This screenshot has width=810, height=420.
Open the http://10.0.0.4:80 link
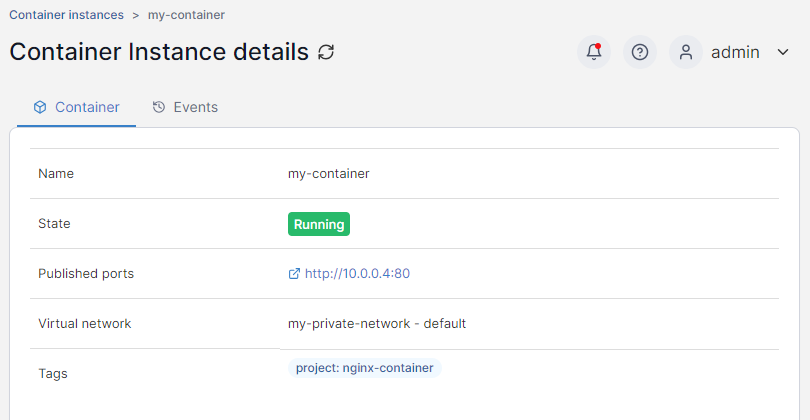(x=357, y=273)
